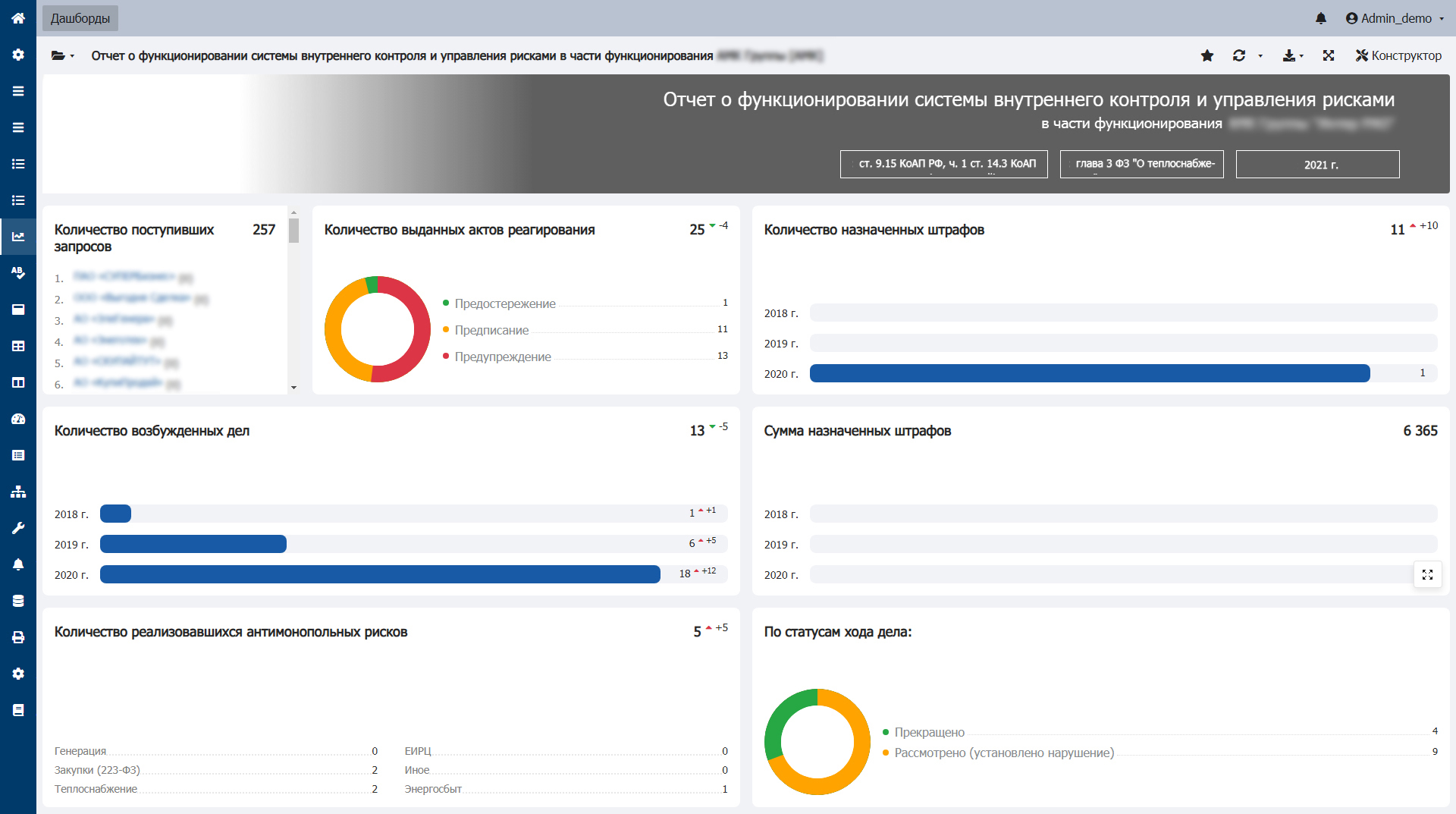
Task: Click the wrench tools sidebar icon
Action: coord(18,528)
